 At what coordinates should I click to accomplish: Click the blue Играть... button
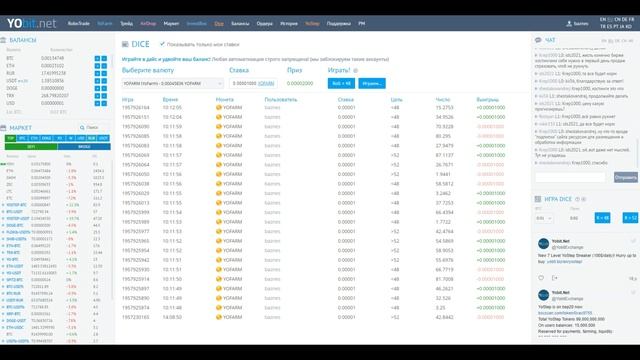pos(372,83)
